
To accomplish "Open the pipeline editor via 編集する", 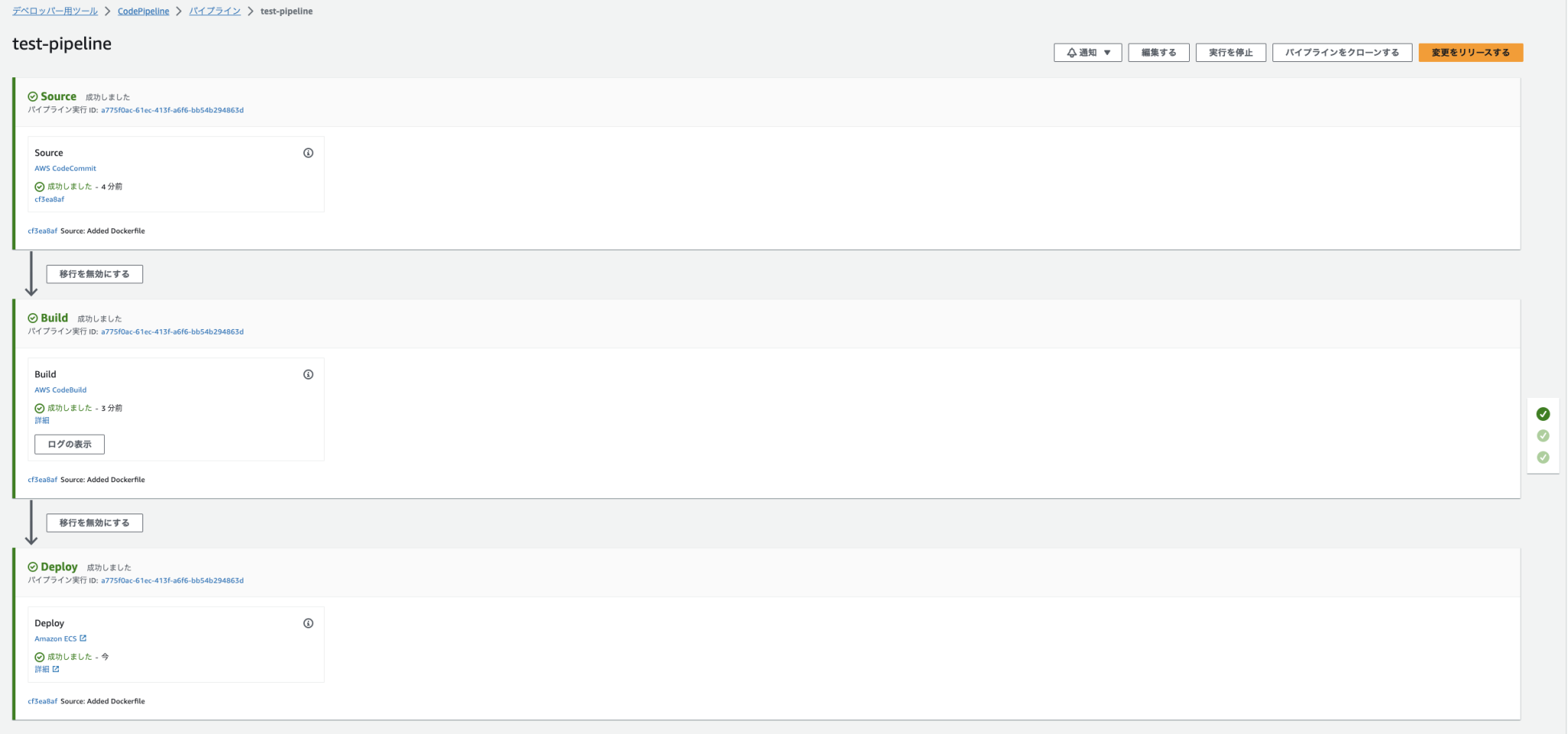I will (1158, 52).
